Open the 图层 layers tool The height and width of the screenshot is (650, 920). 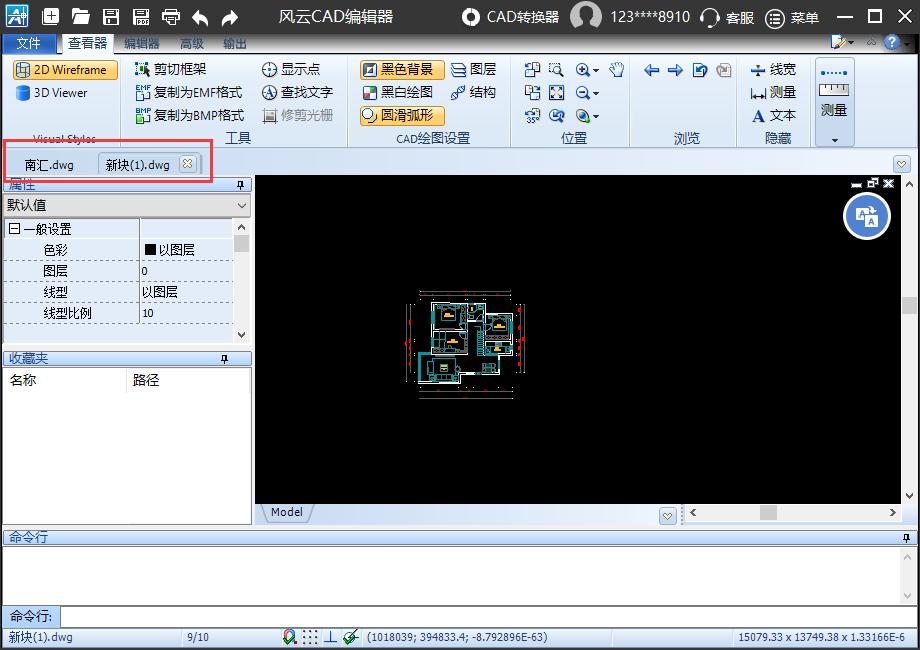[473, 70]
